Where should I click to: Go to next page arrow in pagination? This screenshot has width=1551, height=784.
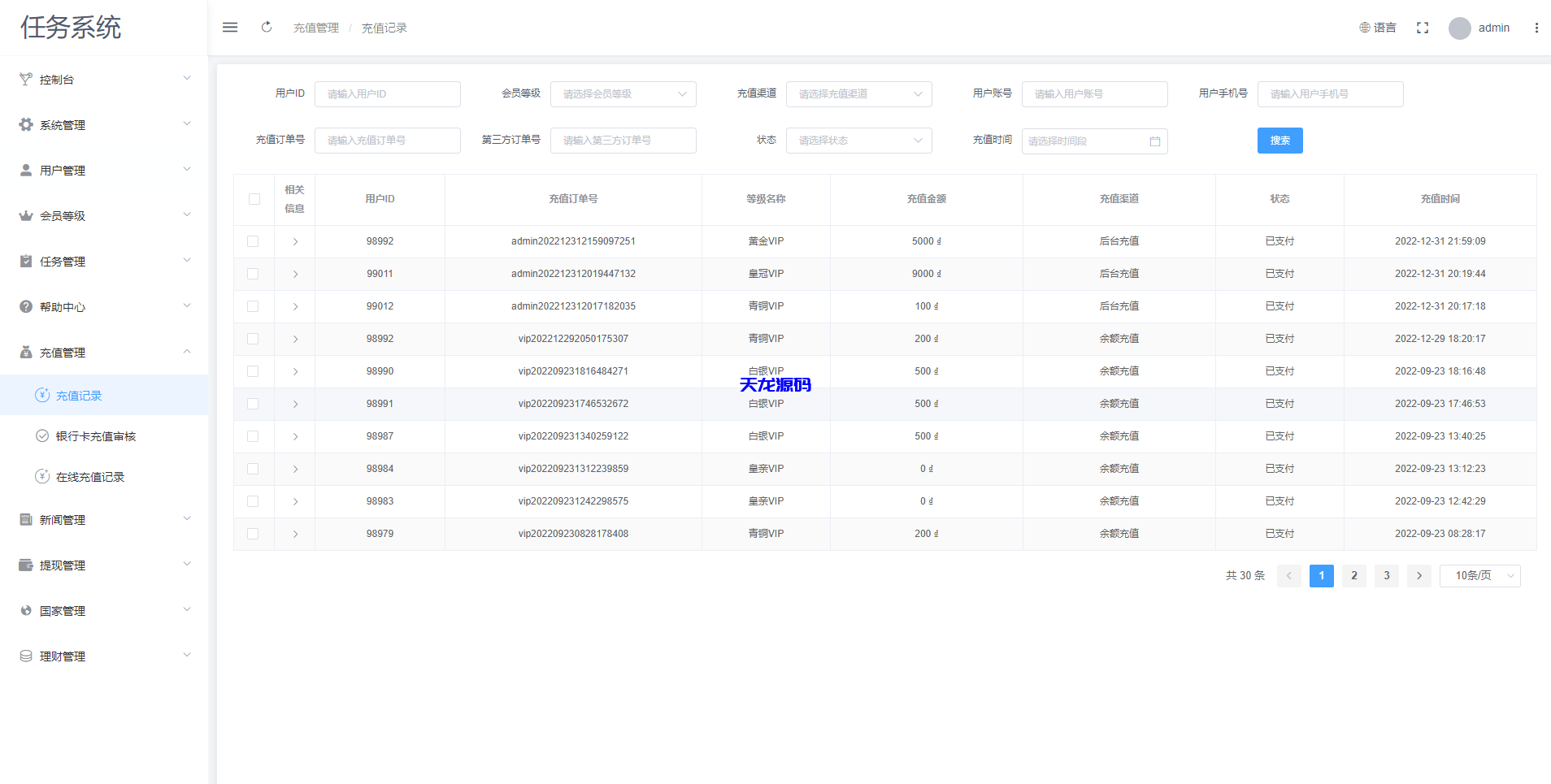click(1419, 576)
